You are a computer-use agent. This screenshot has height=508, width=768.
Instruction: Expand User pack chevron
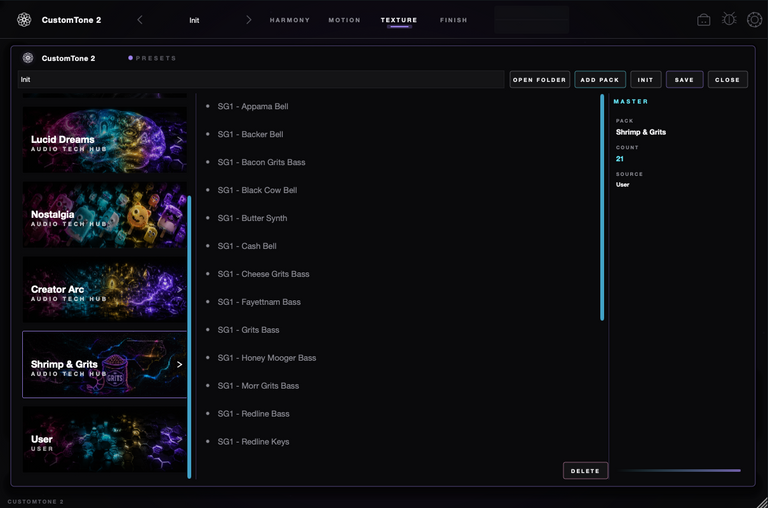click(179, 439)
